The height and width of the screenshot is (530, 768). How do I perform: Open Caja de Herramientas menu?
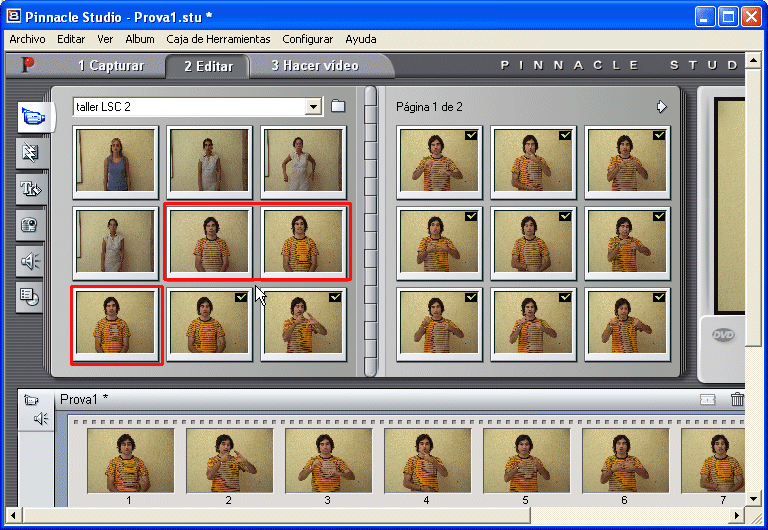(x=218, y=39)
